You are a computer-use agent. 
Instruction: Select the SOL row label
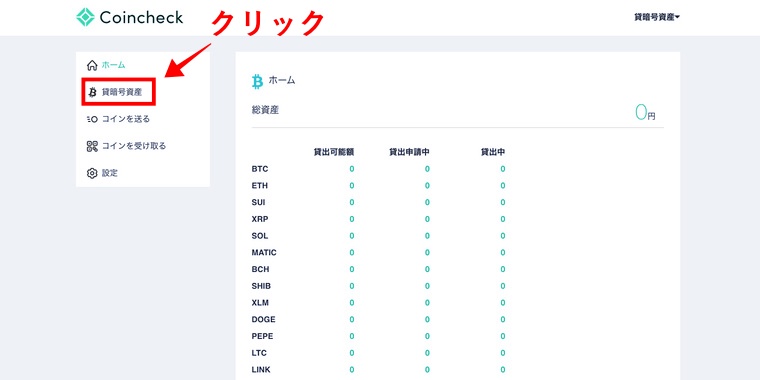[260, 236]
